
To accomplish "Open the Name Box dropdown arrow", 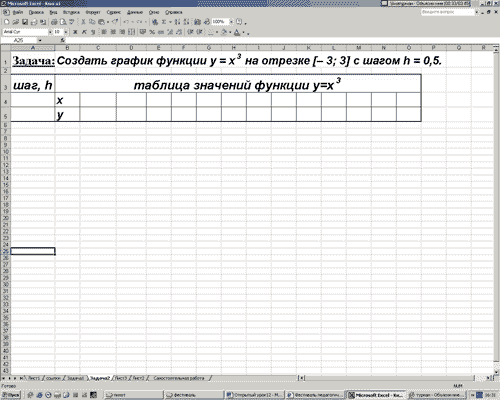I will [40, 40].
